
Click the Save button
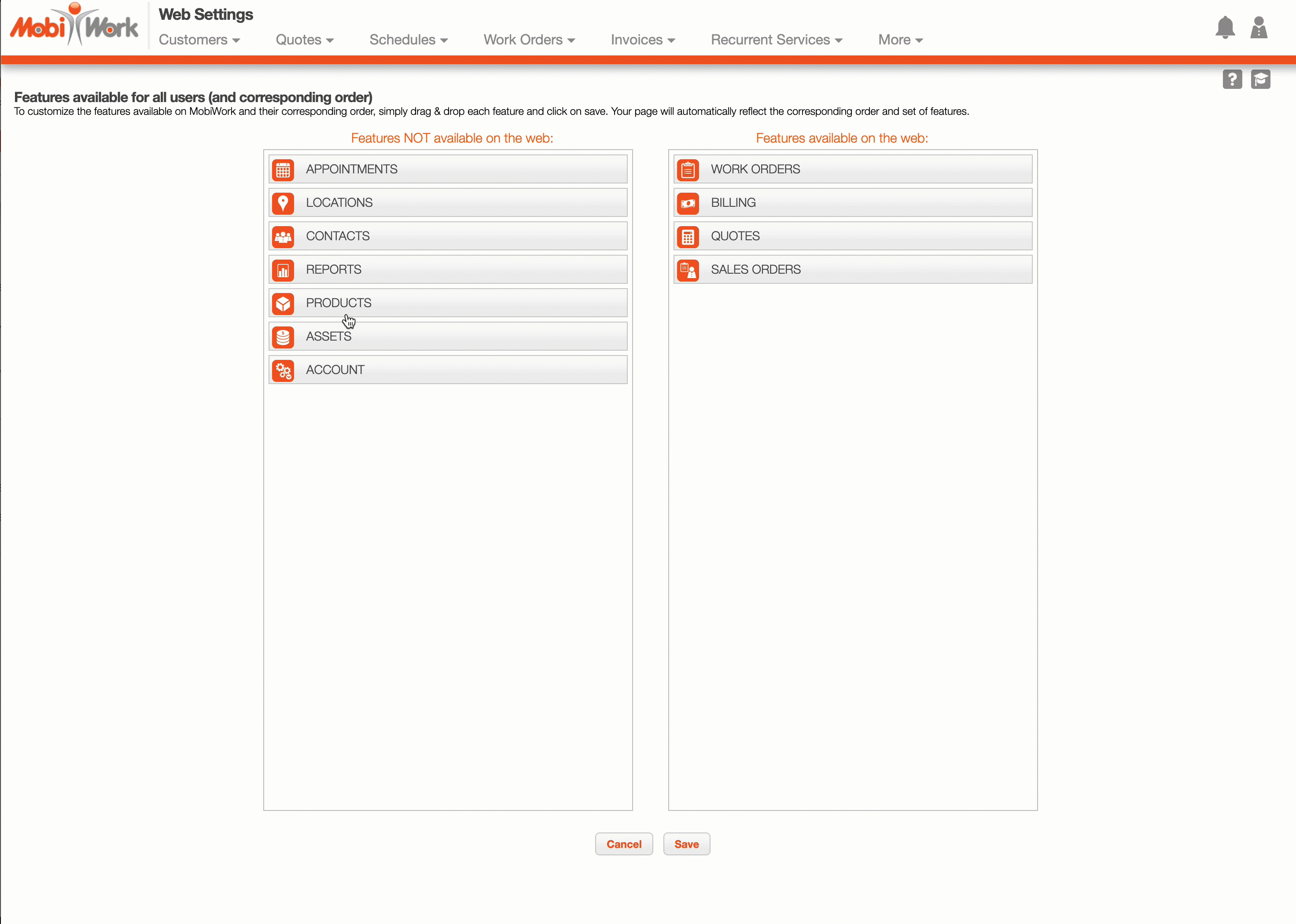click(686, 844)
